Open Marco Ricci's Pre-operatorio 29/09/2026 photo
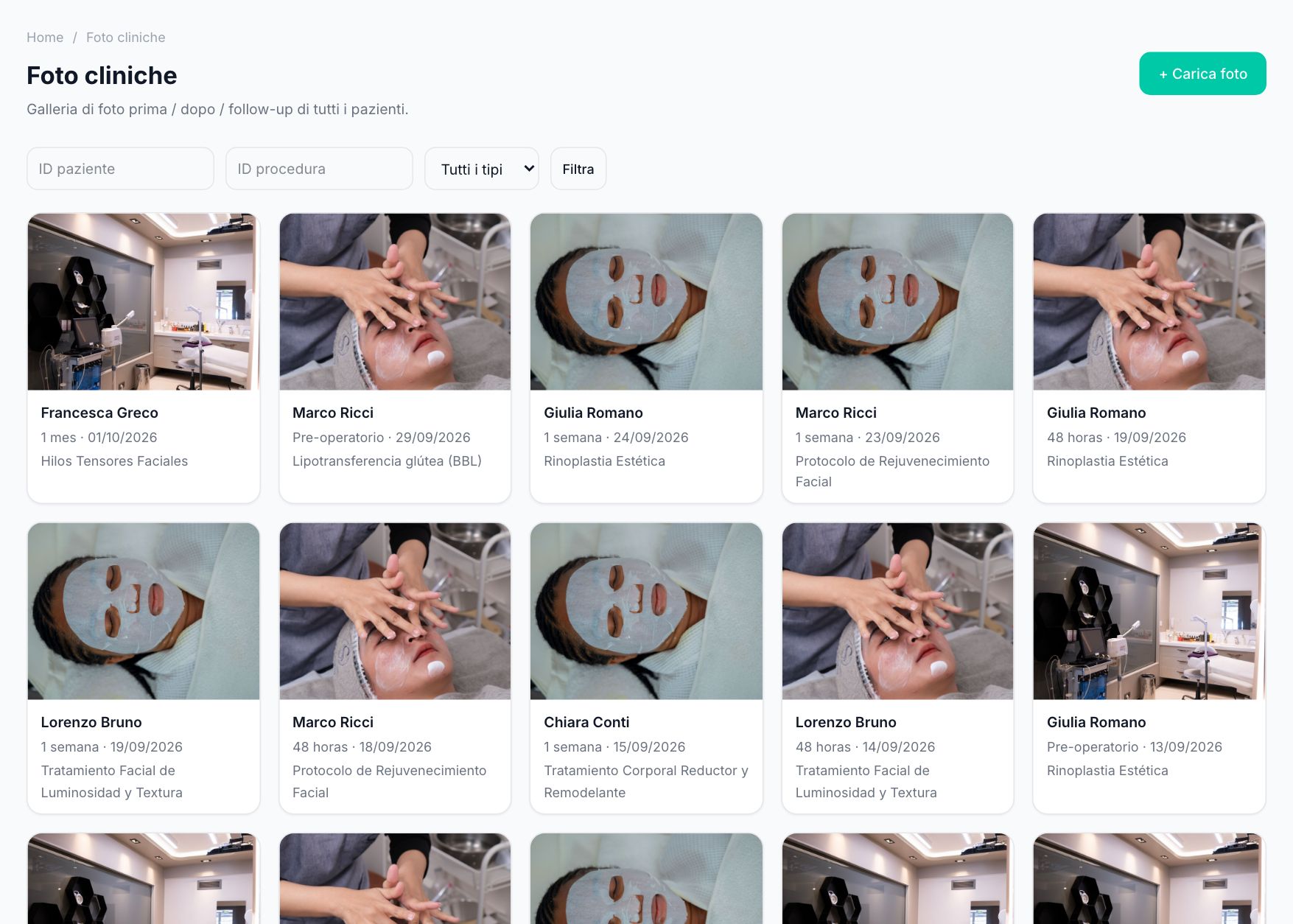 395,302
